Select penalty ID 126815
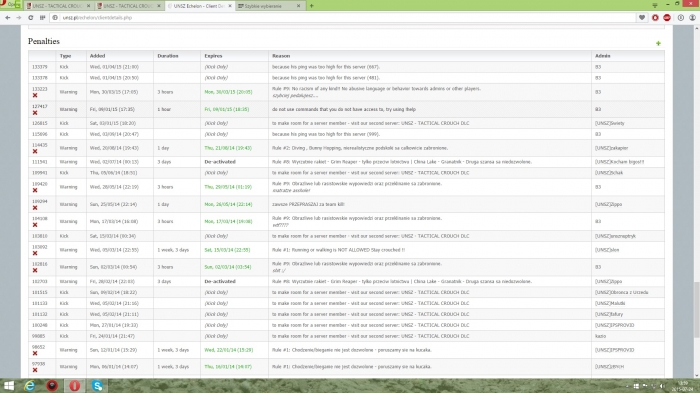Viewport: 700px width, 393px height. 40,123
